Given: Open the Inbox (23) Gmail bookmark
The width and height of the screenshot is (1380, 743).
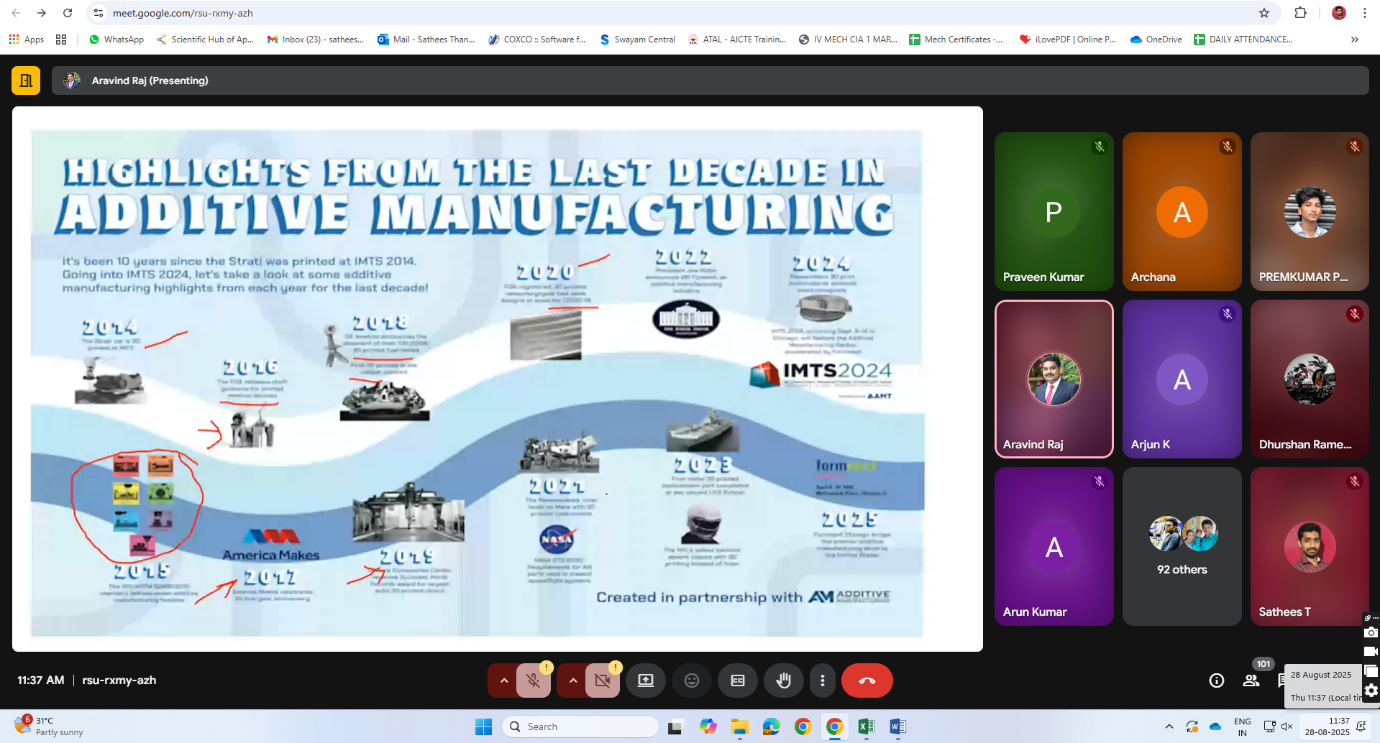Looking at the screenshot, I should (x=316, y=39).
